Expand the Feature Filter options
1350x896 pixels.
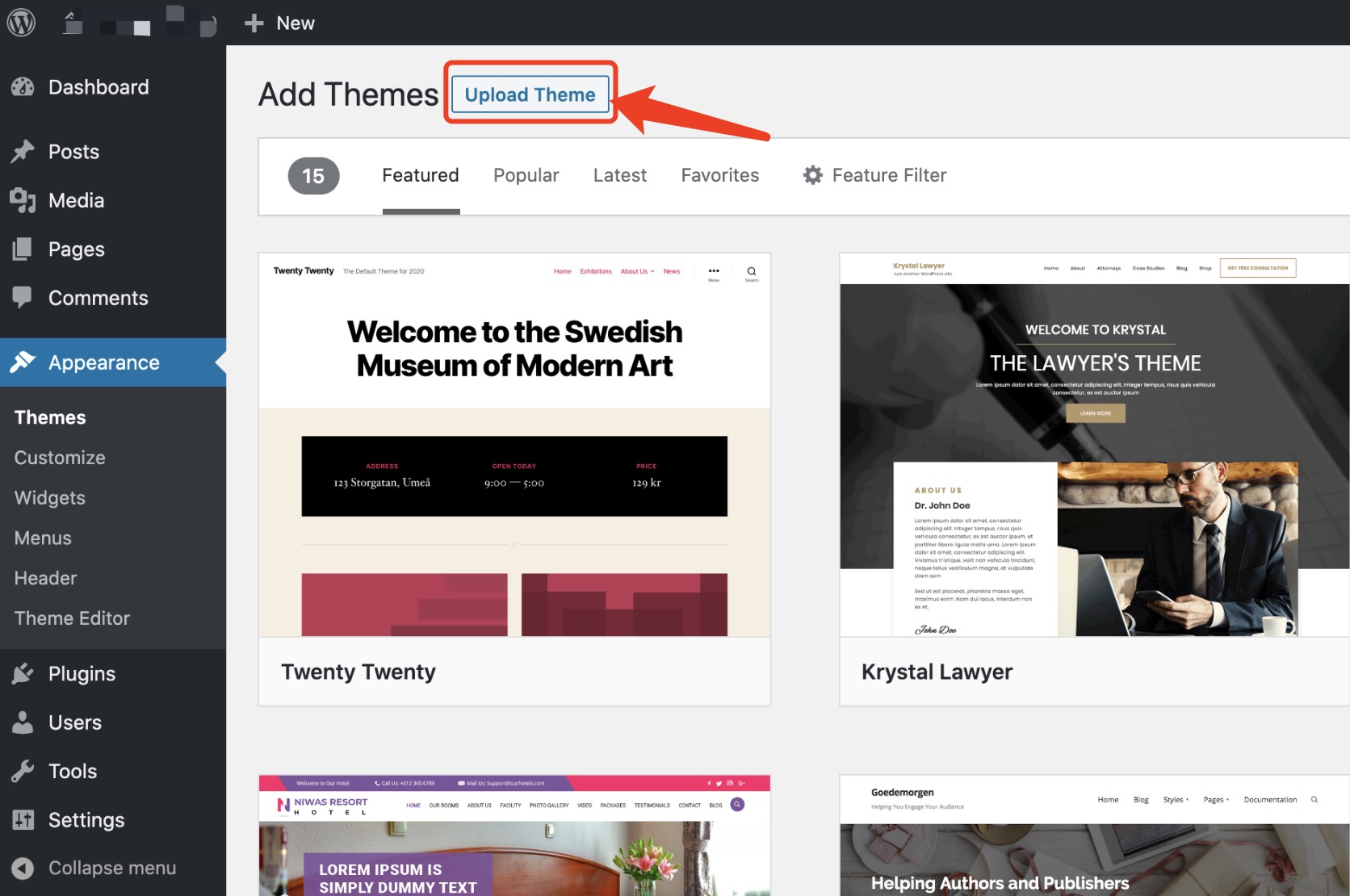(x=874, y=175)
